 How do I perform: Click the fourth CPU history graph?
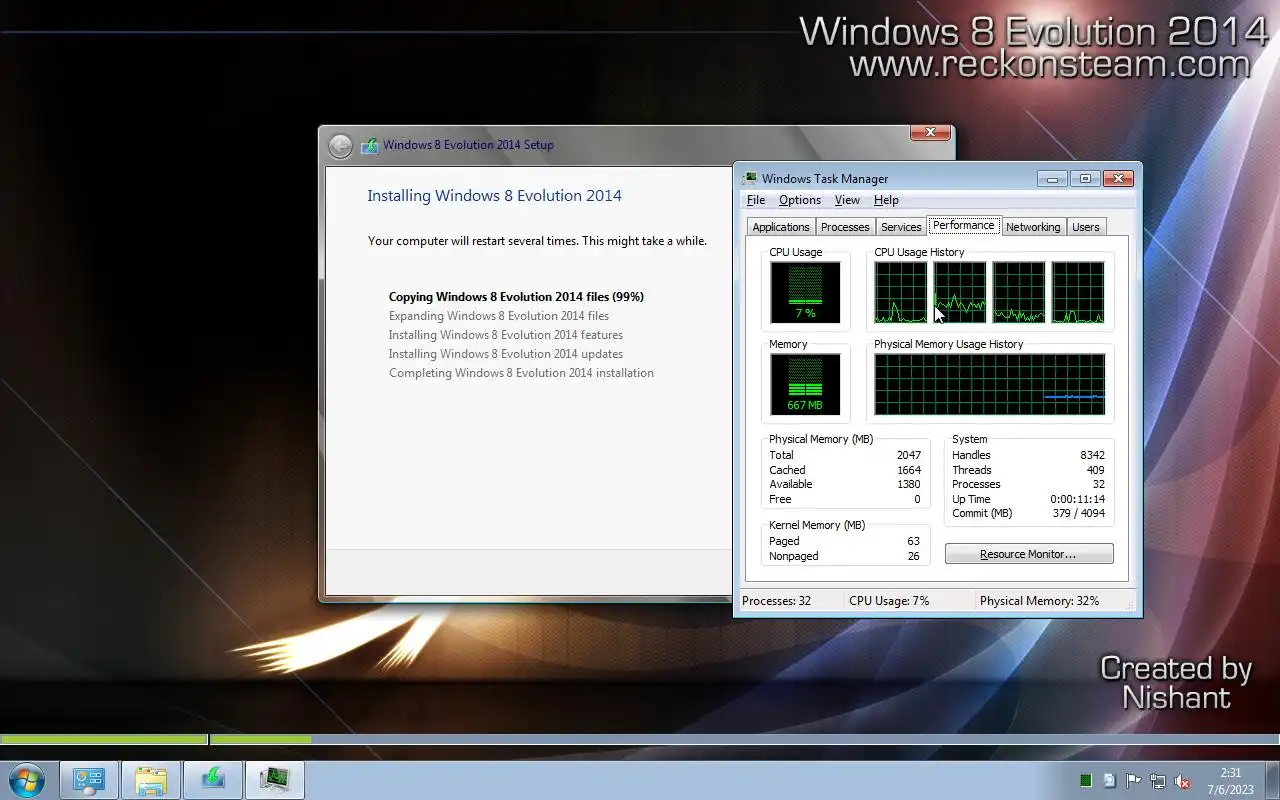pos(1078,292)
